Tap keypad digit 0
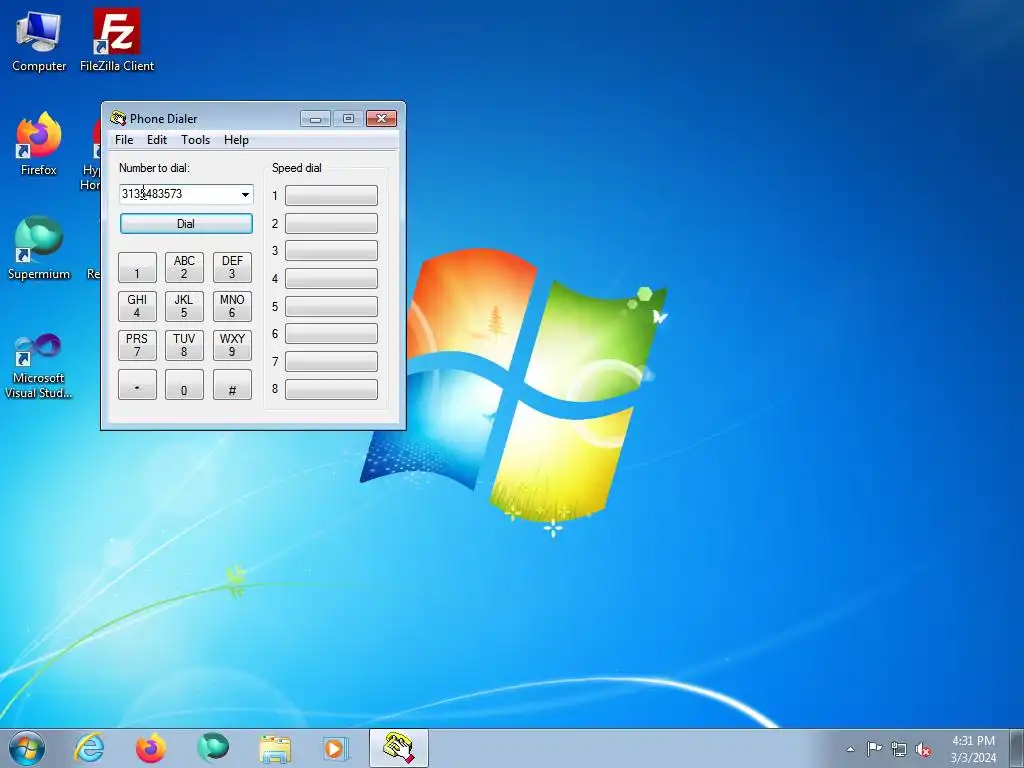 tap(184, 385)
